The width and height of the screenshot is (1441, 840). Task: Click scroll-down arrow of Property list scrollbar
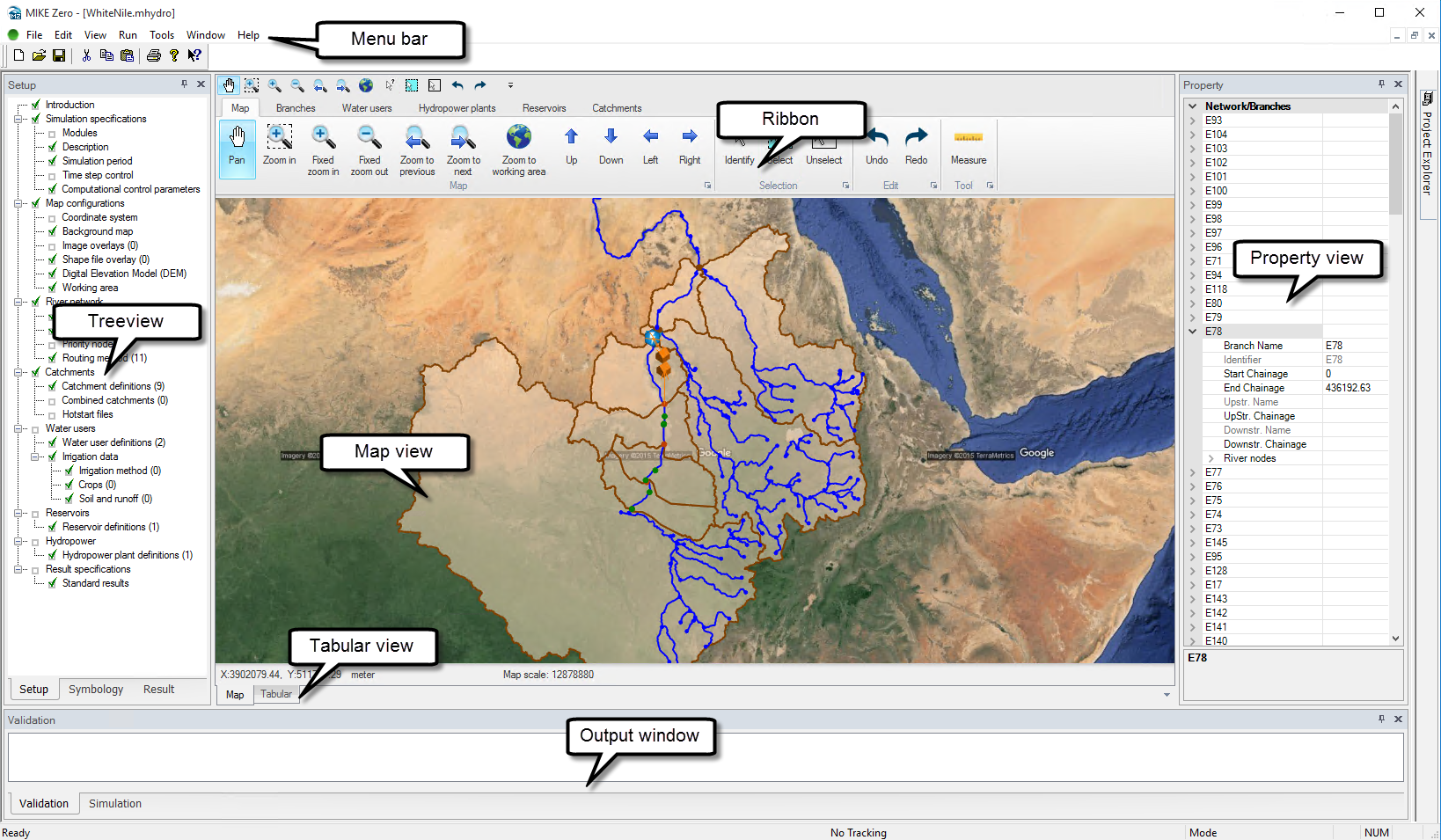(x=1395, y=639)
